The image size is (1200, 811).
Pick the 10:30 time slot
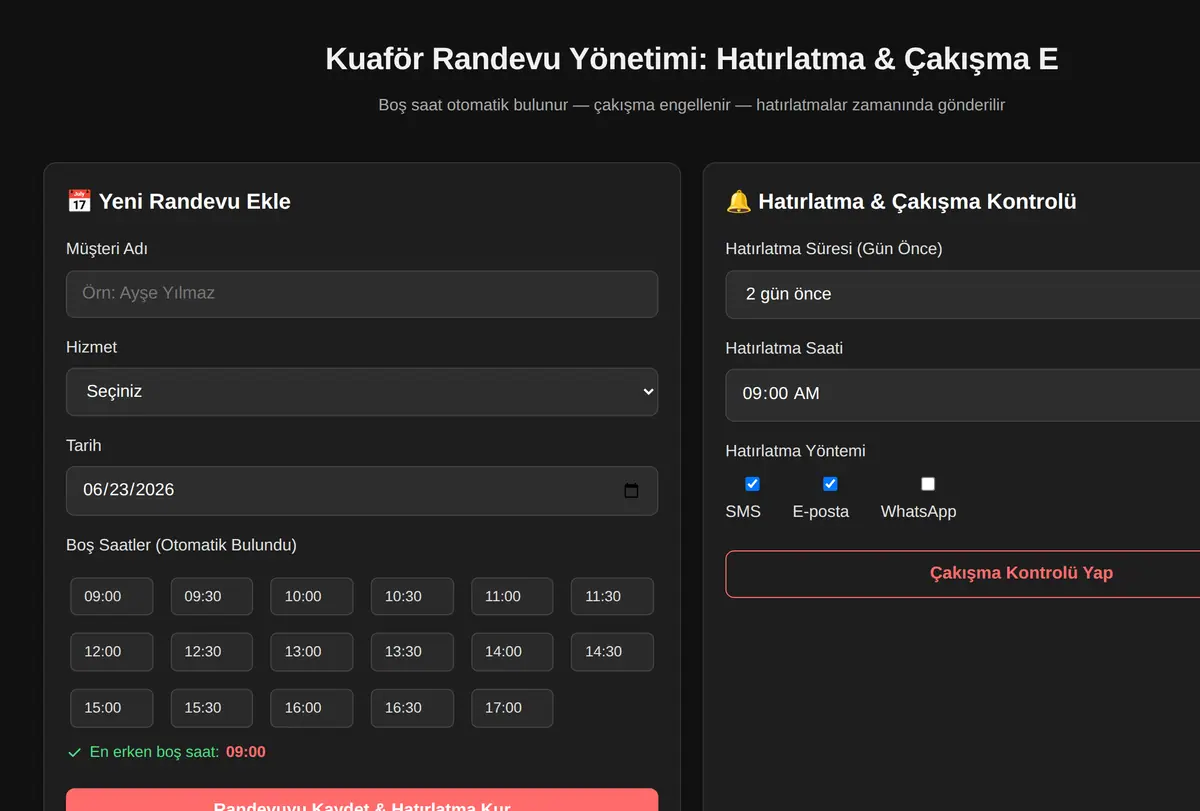412,596
